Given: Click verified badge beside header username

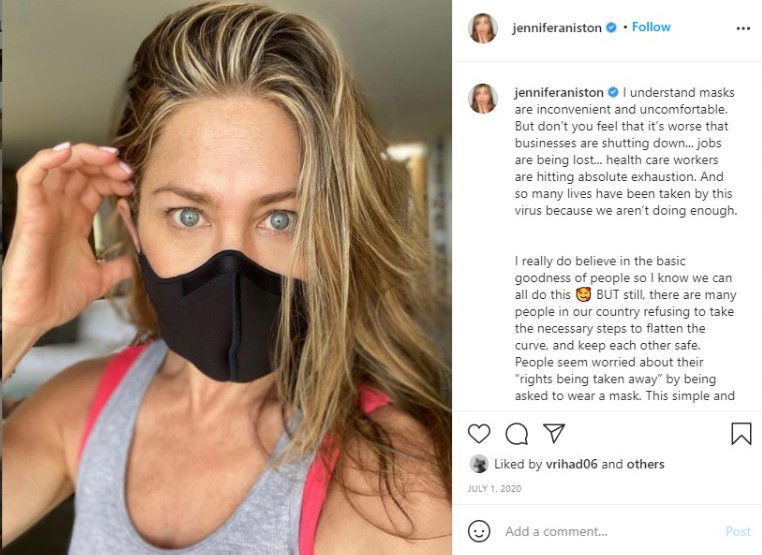Looking at the screenshot, I should [612, 28].
